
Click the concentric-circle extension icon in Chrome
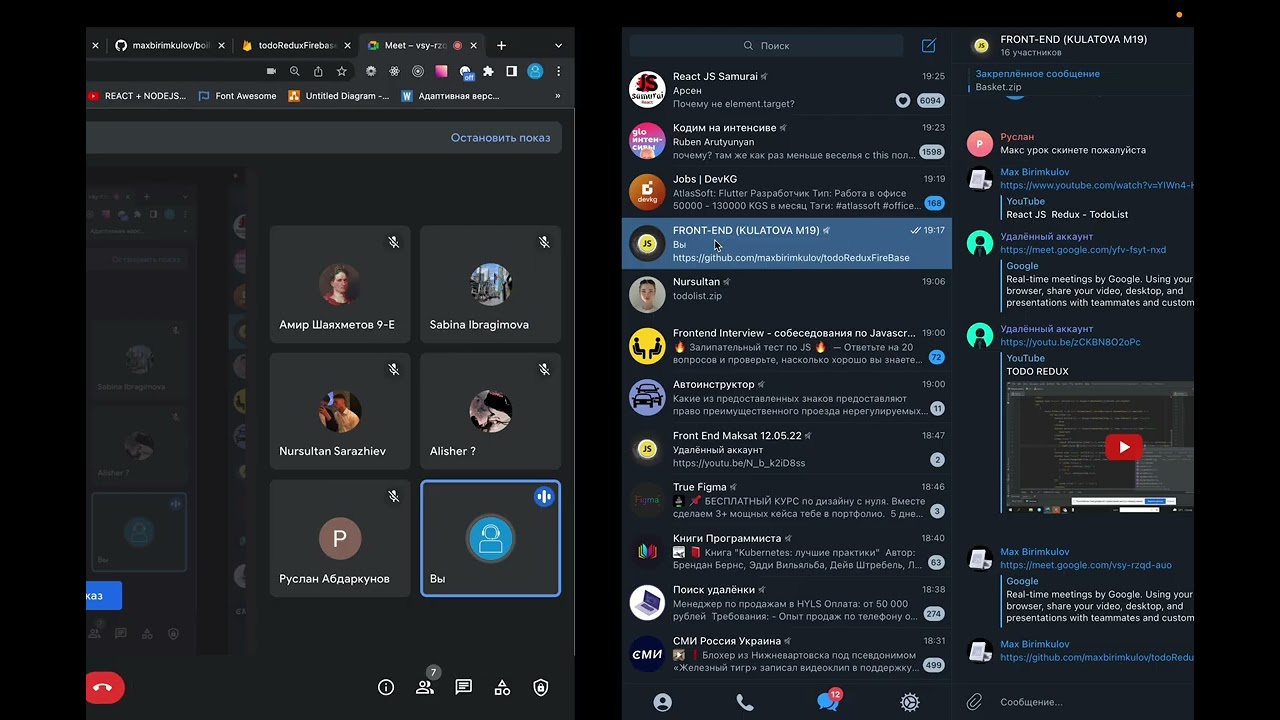pos(418,72)
